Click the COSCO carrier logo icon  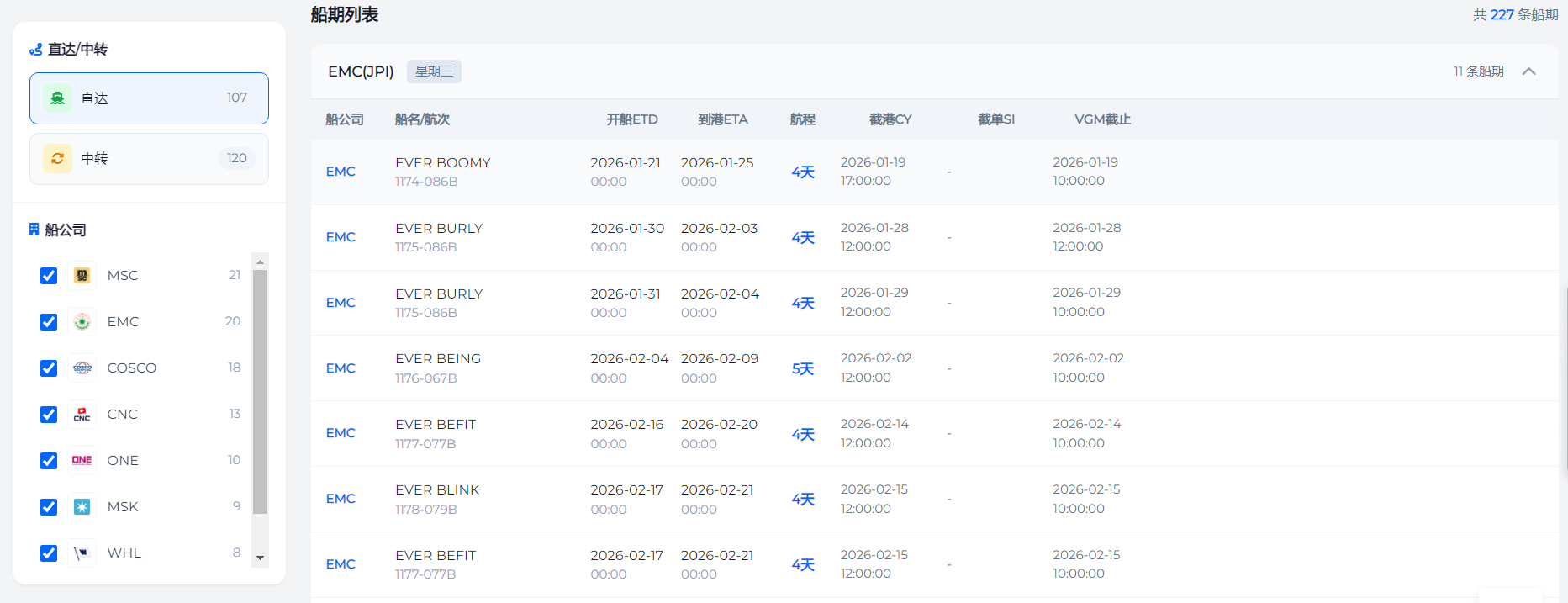click(x=82, y=368)
